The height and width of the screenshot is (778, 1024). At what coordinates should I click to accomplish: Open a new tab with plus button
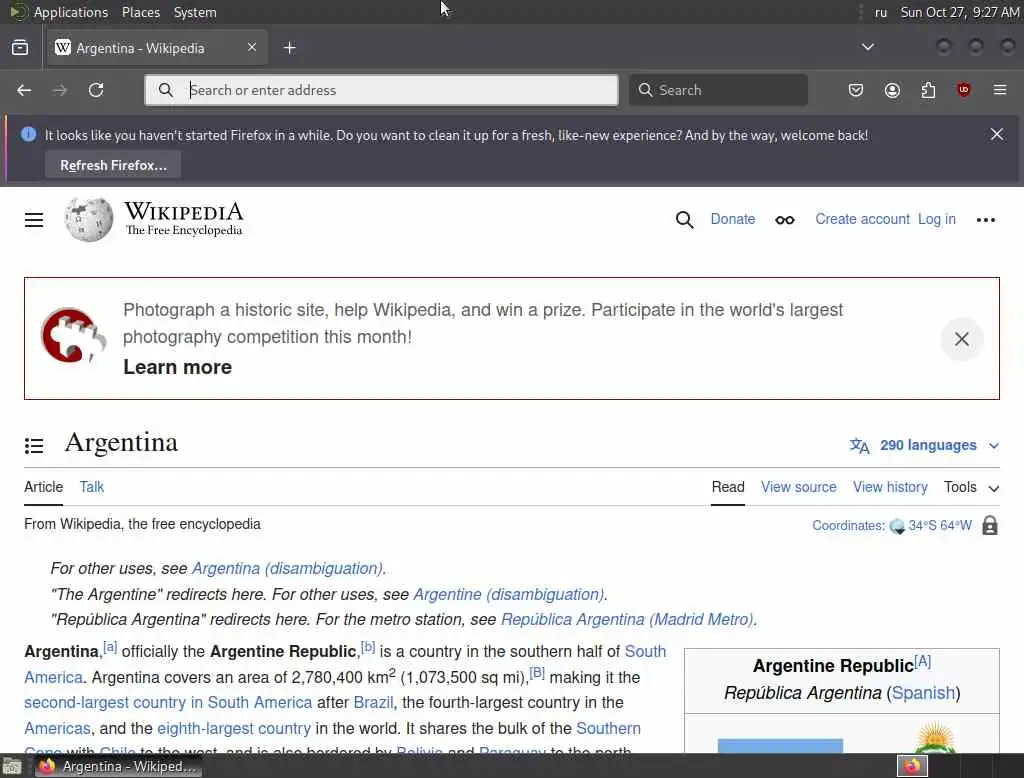(290, 48)
